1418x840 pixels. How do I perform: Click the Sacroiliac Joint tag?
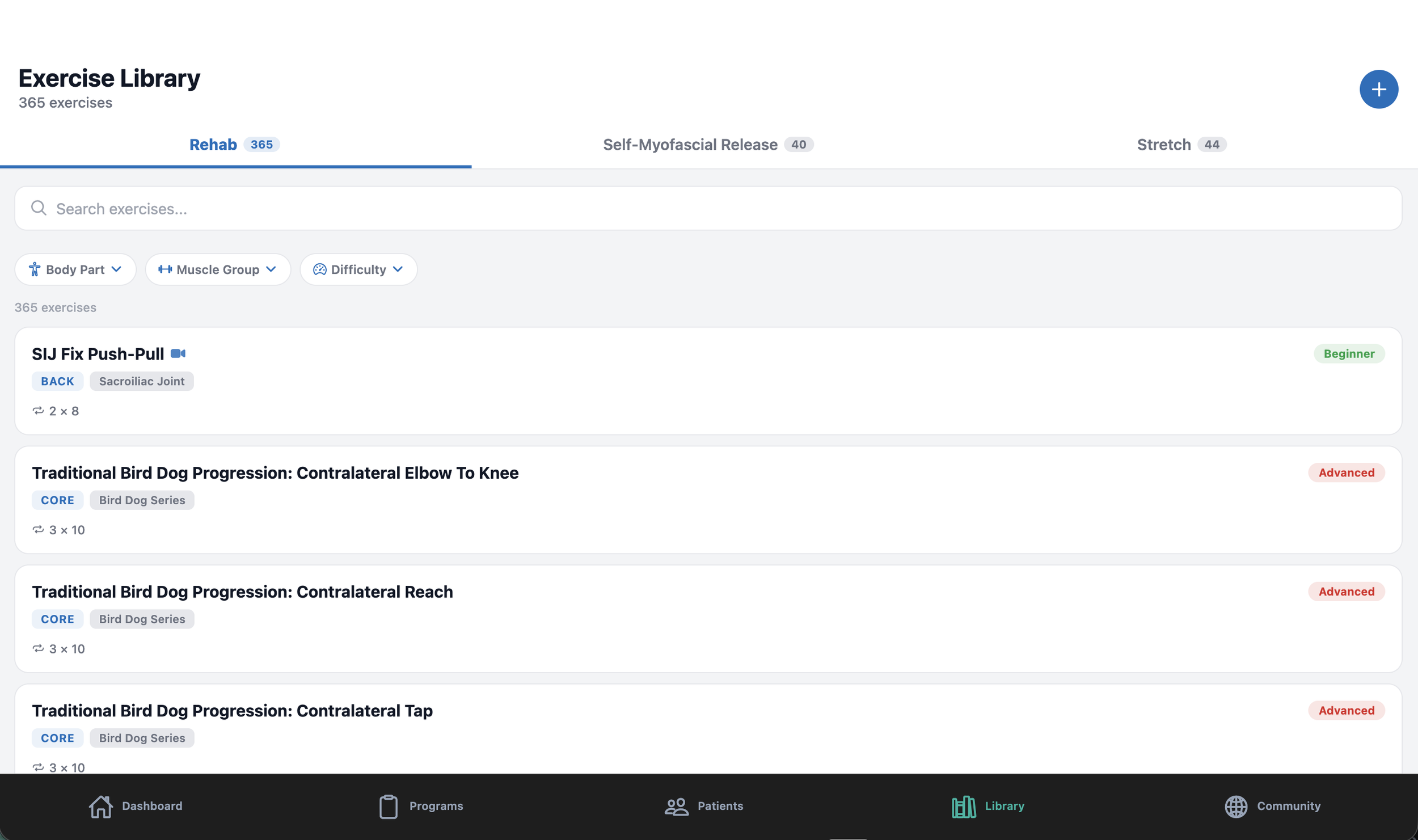click(x=142, y=381)
